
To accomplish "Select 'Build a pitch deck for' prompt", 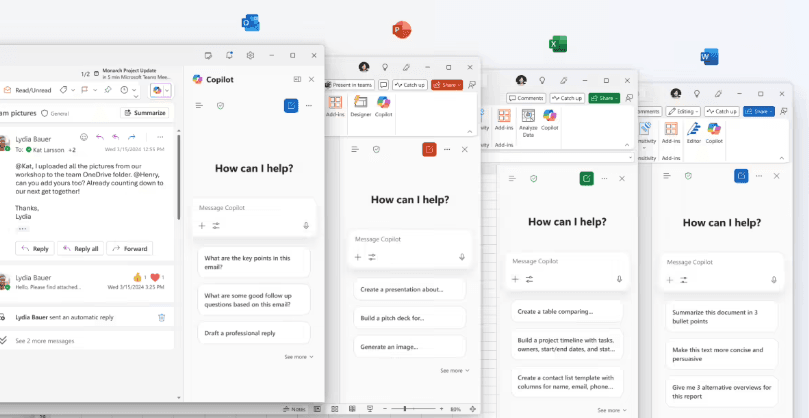I will [410, 318].
